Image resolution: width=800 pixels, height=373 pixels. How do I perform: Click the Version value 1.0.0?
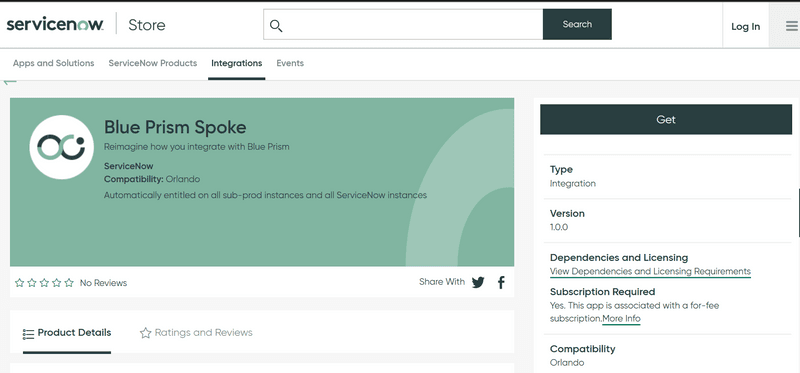coord(559,228)
